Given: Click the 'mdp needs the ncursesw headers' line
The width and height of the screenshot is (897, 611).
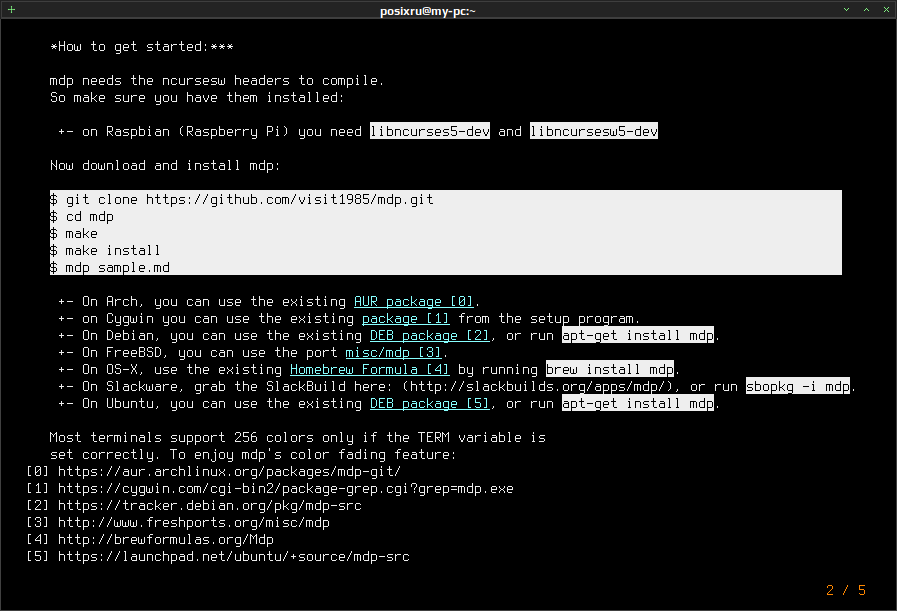Looking at the screenshot, I should pyautogui.click(x=217, y=81).
